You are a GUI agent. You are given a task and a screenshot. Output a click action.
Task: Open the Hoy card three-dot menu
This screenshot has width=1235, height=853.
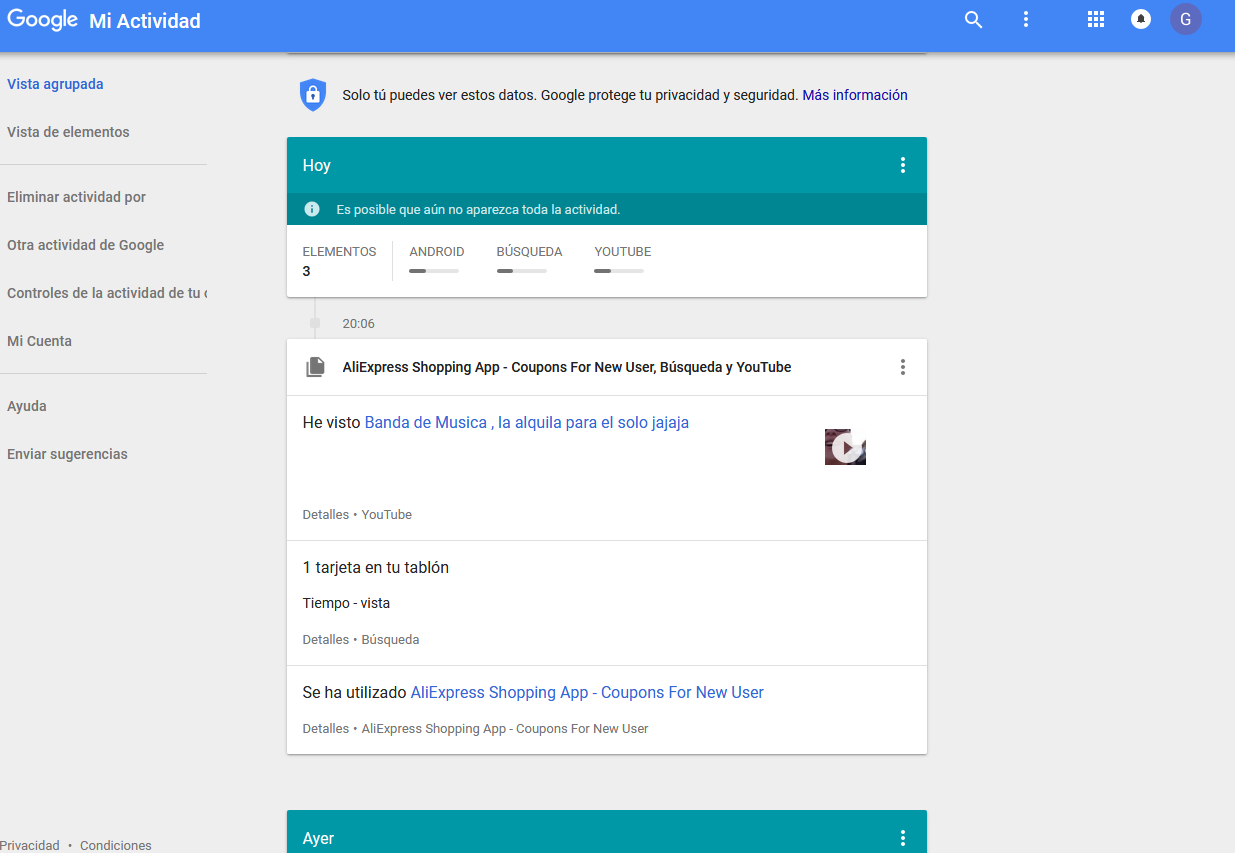pos(902,165)
